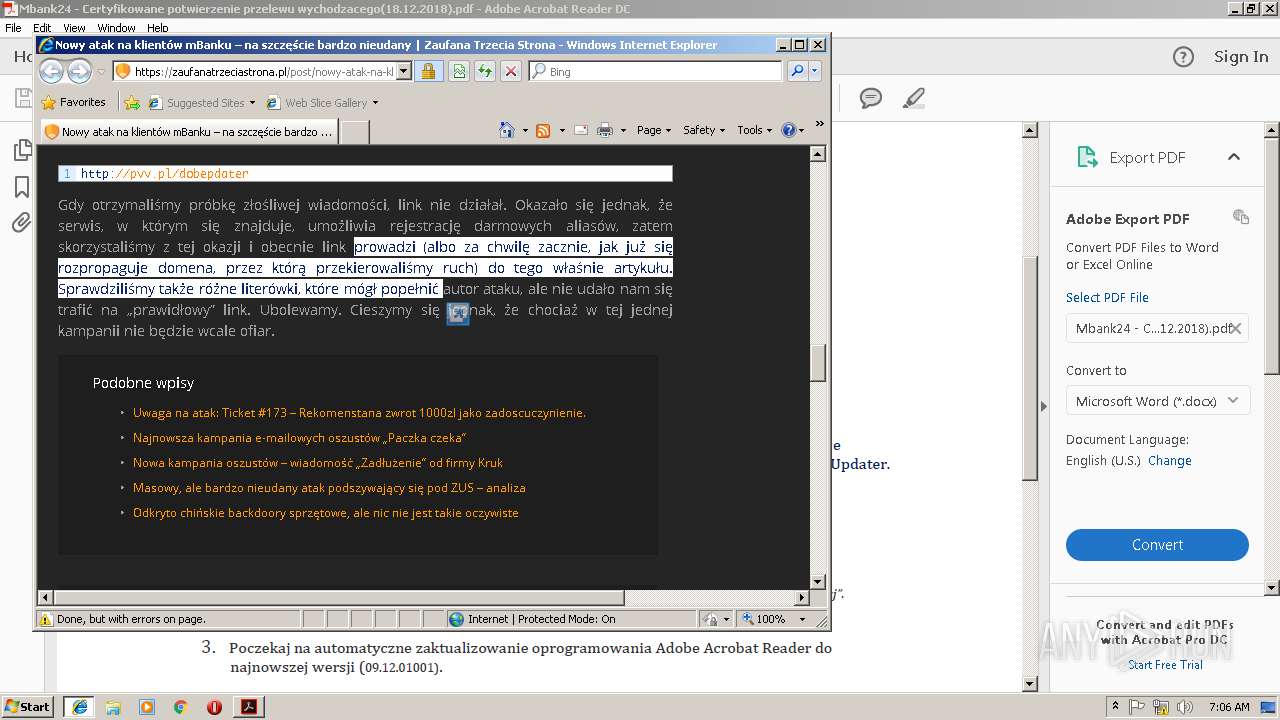The height and width of the screenshot is (720, 1280).
Task: Open the address bar URL dropdown
Action: 404,71
